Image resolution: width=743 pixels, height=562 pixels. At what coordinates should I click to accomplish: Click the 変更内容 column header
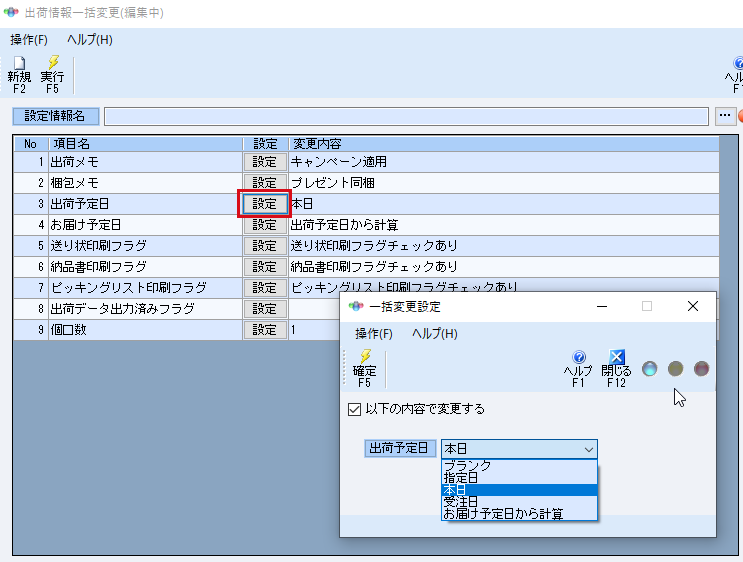(504, 144)
